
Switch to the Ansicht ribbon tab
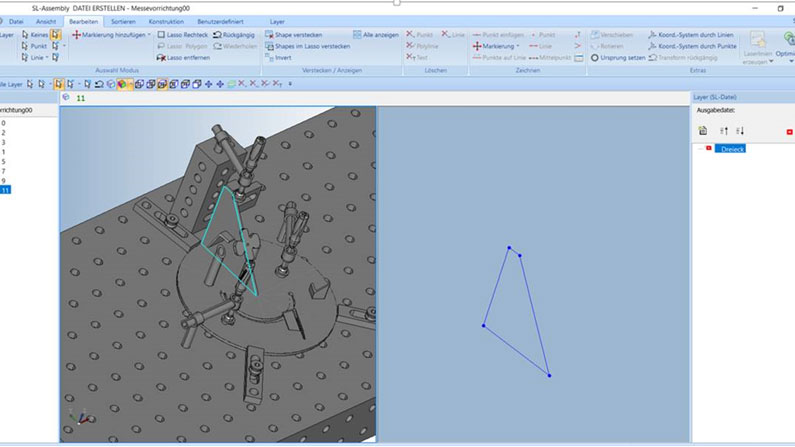[46, 20]
